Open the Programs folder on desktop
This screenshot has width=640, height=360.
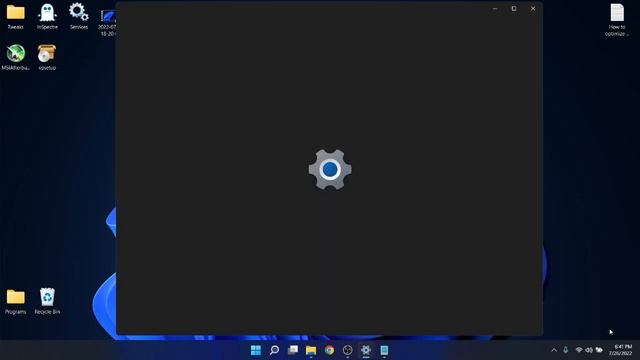click(x=16, y=302)
